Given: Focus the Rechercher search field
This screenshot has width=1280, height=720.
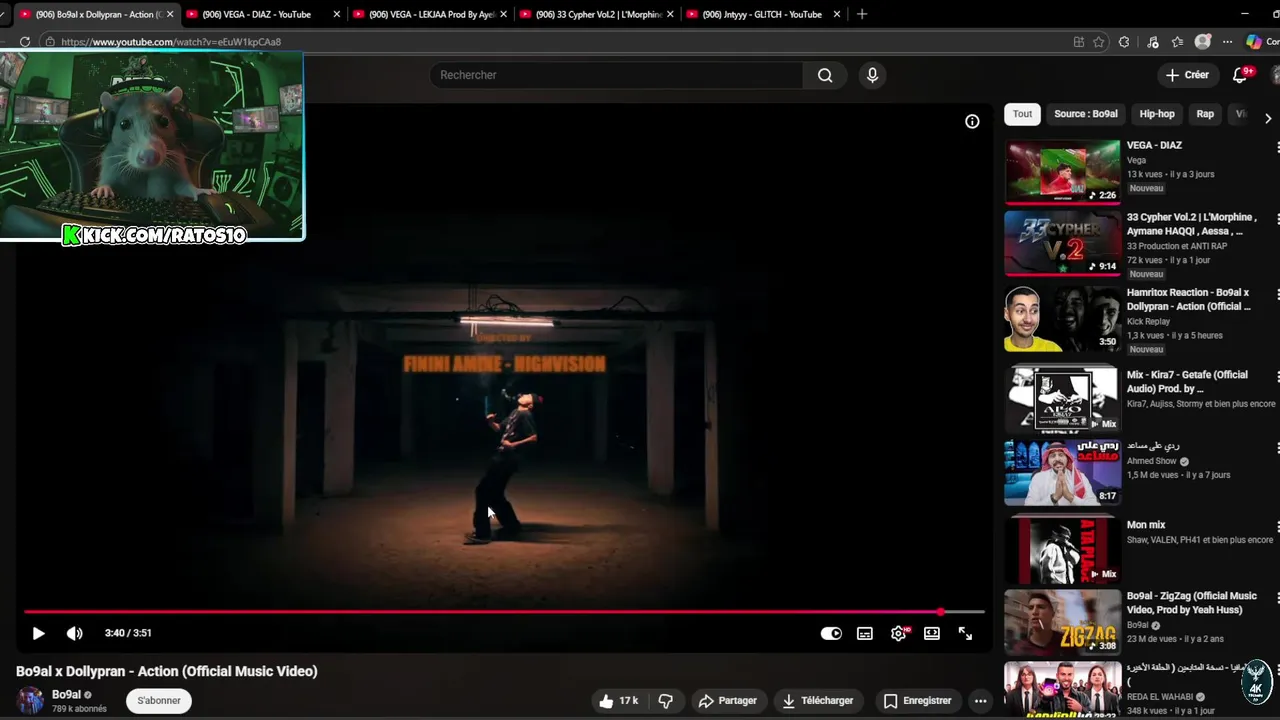Looking at the screenshot, I should coord(615,75).
